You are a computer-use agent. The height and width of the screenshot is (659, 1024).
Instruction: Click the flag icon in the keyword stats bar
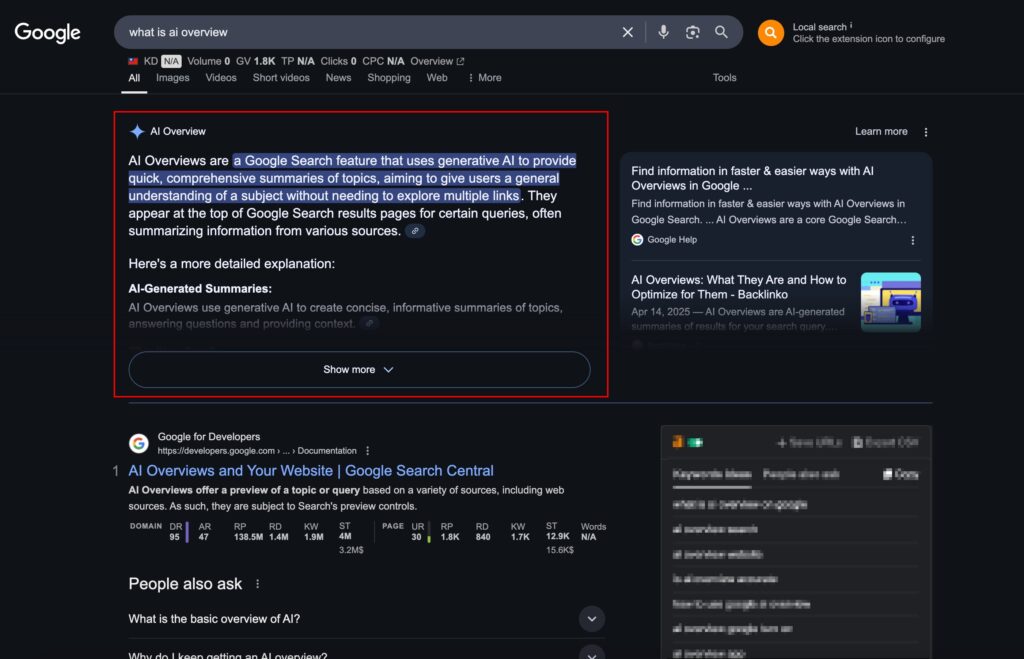tap(133, 61)
